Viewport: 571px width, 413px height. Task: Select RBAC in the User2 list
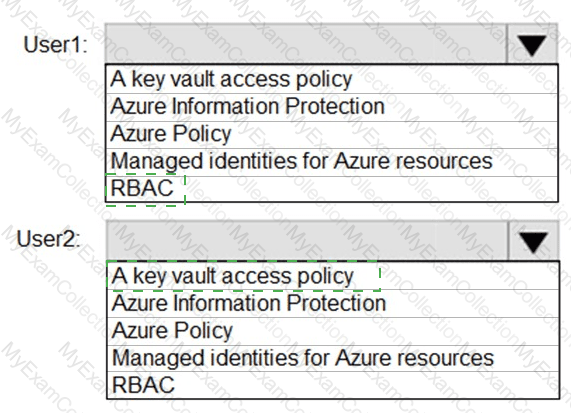coord(333,385)
